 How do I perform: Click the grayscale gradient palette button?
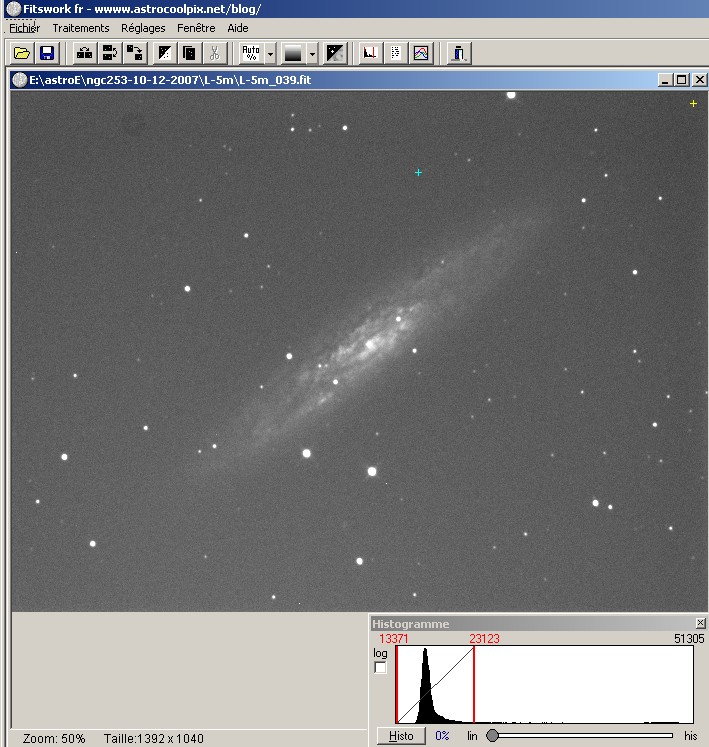pos(293,53)
